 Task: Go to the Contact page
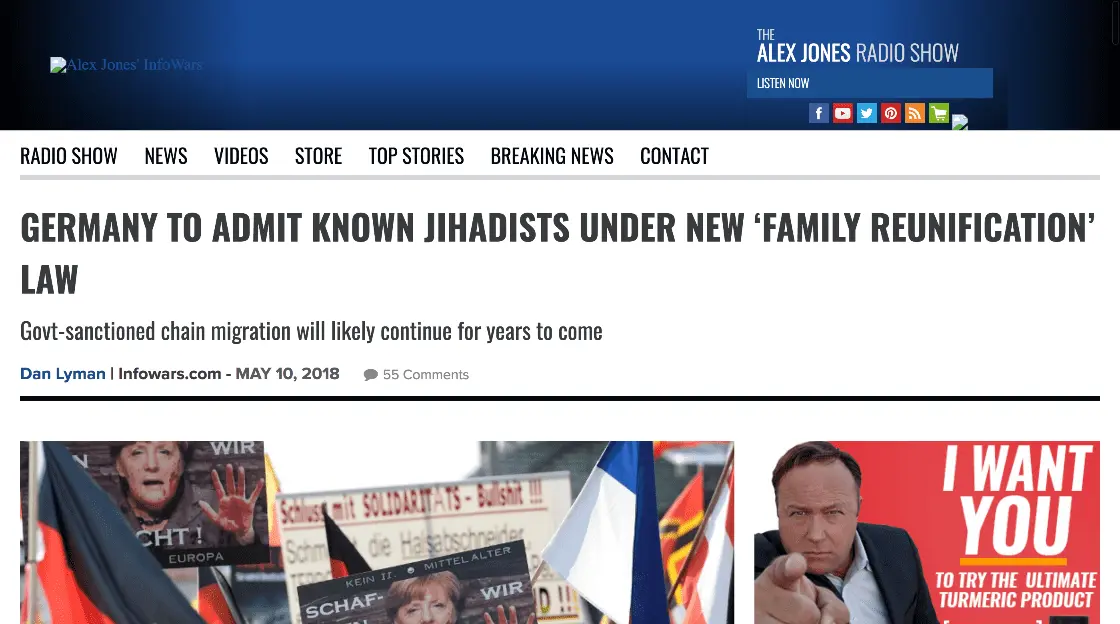[674, 156]
